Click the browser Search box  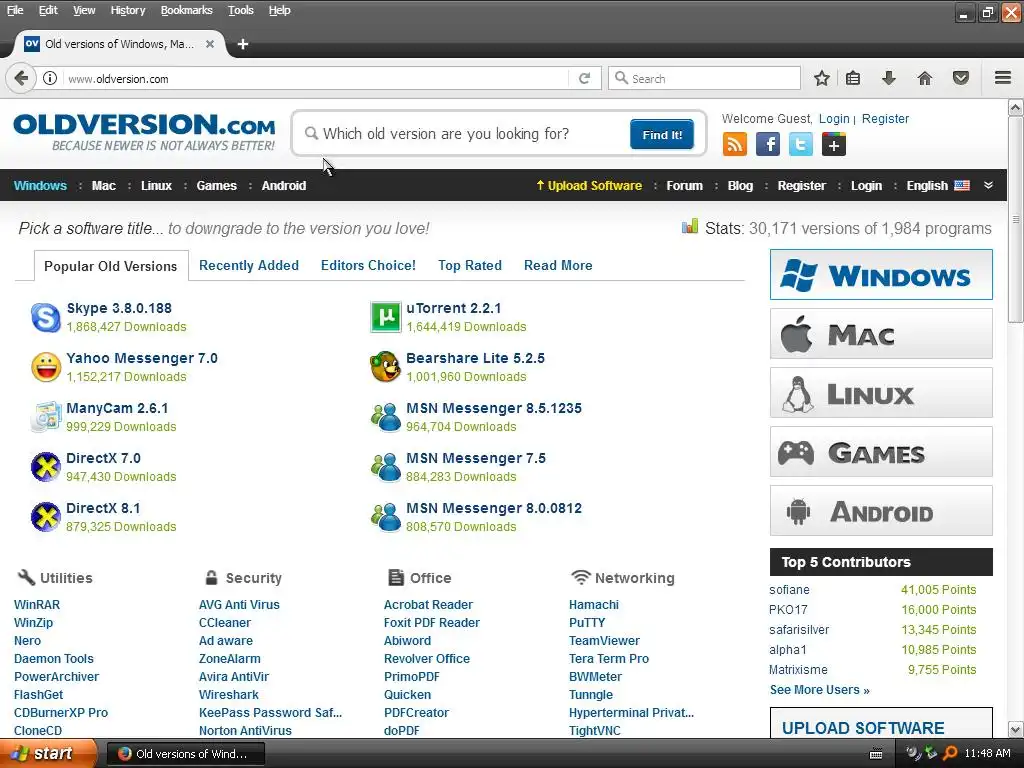tap(704, 78)
